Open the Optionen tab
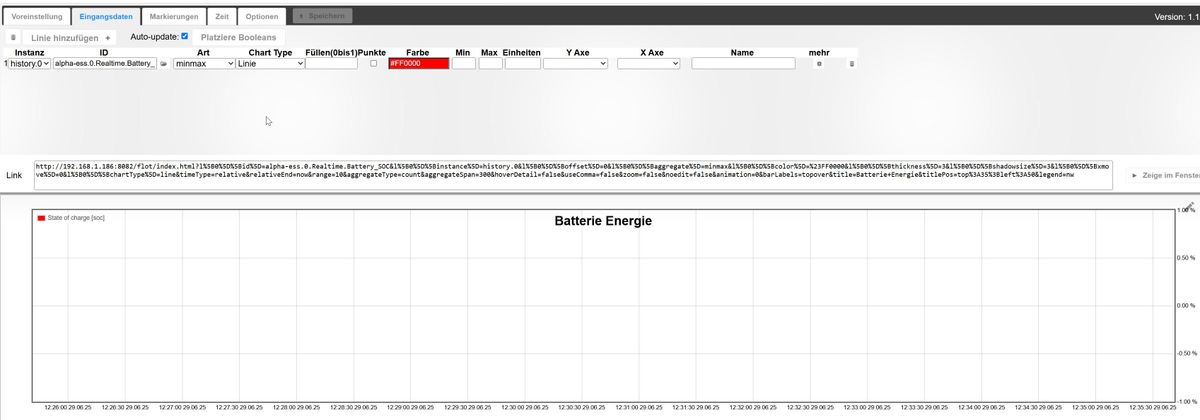 click(261, 17)
